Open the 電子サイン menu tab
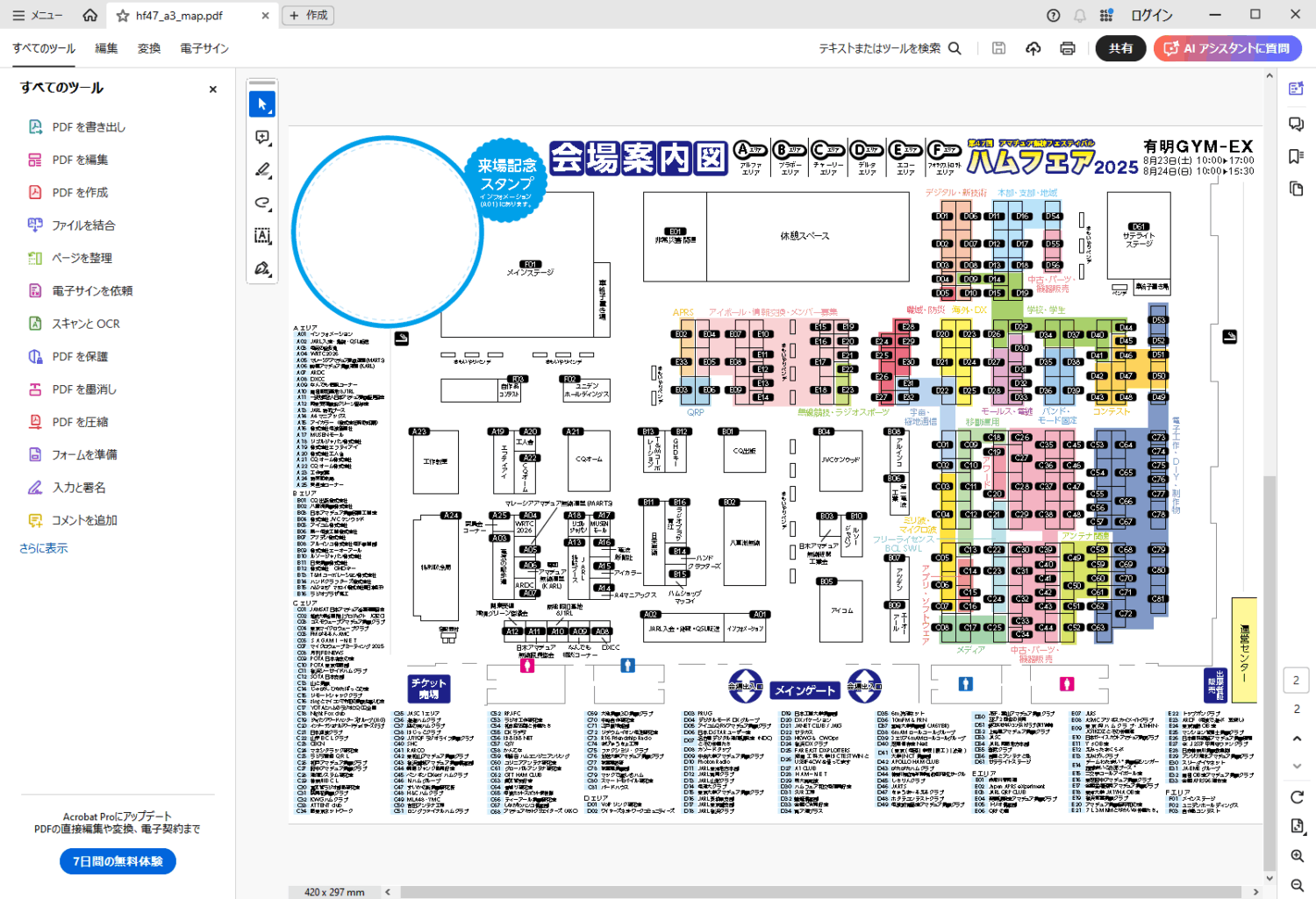The image size is (1316, 899). point(204,48)
